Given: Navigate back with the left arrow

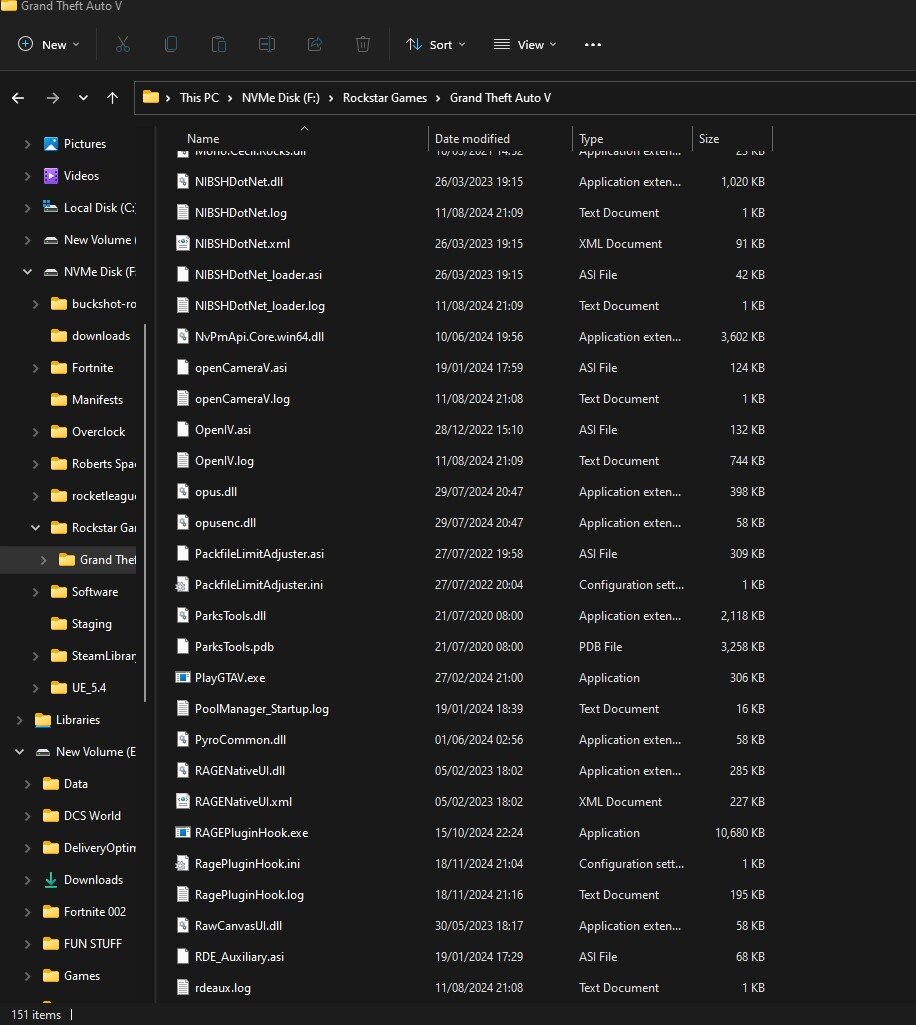Looking at the screenshot, I should 18,98.
